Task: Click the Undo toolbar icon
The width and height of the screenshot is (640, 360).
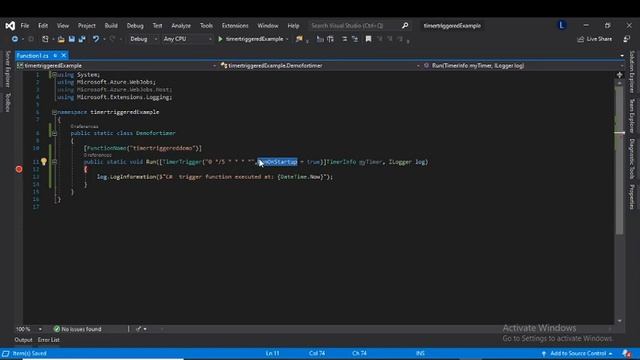Action: pos(96,39)
